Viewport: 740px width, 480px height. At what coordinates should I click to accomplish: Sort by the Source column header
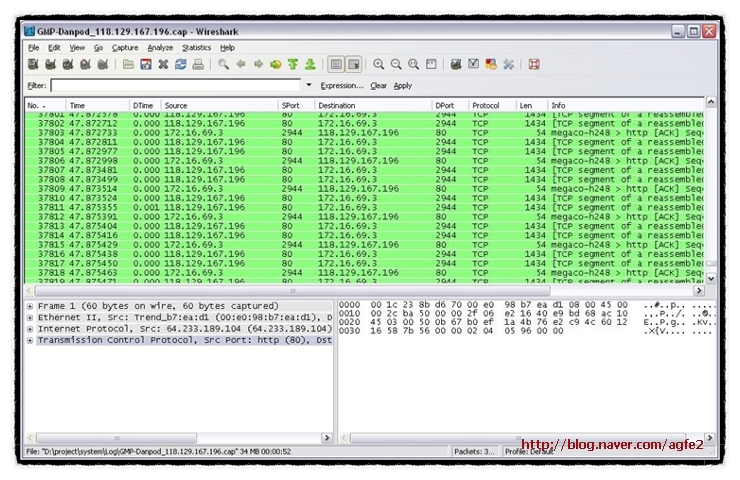pos(219,106)
